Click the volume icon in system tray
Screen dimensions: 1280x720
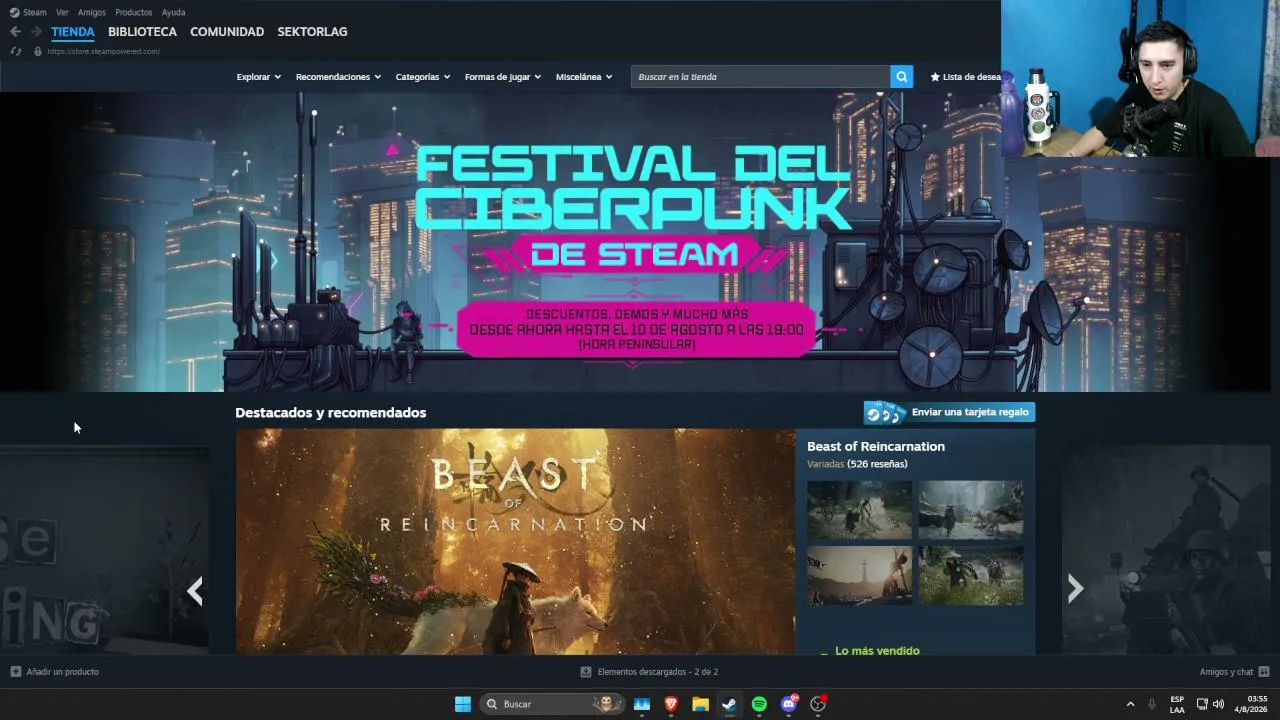tap(1218, 704)
